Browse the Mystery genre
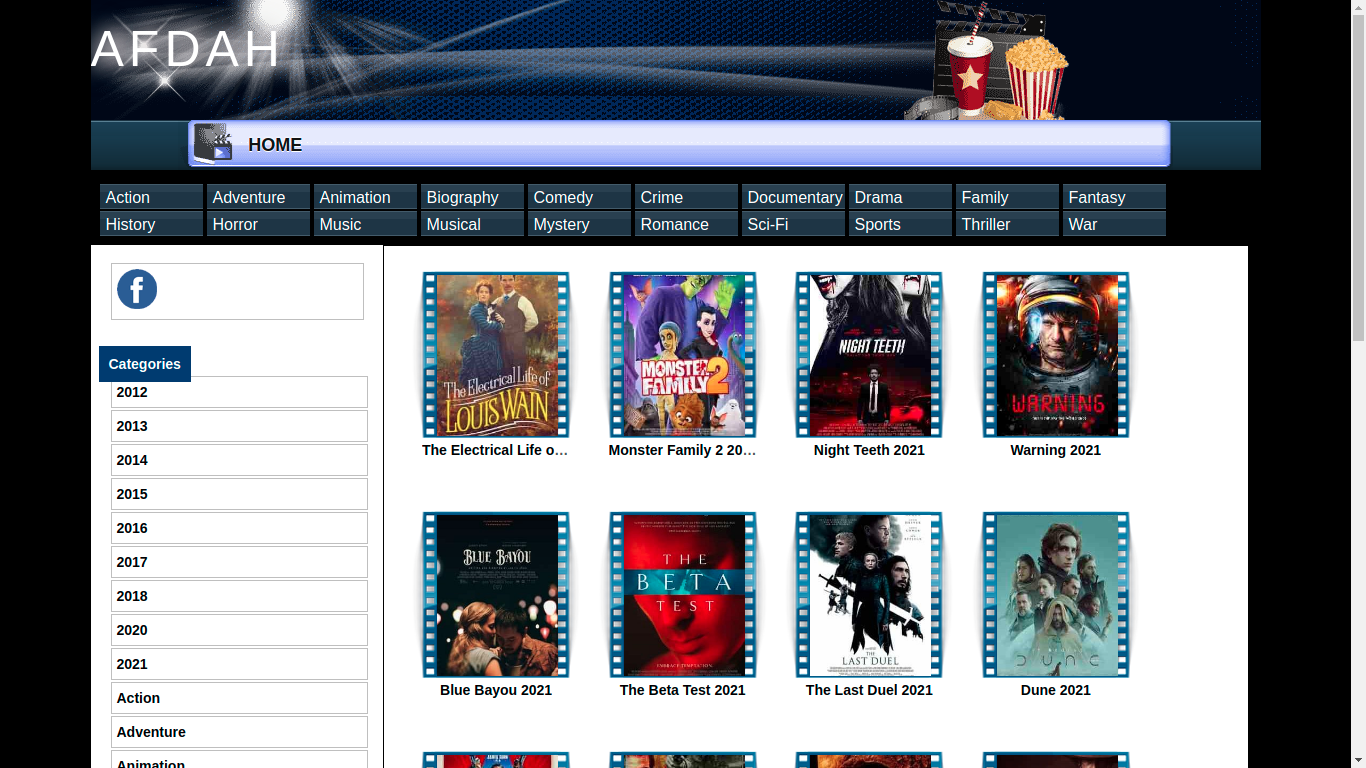The height and width of the screenshot is (768, 1366). tap(579, 224)
